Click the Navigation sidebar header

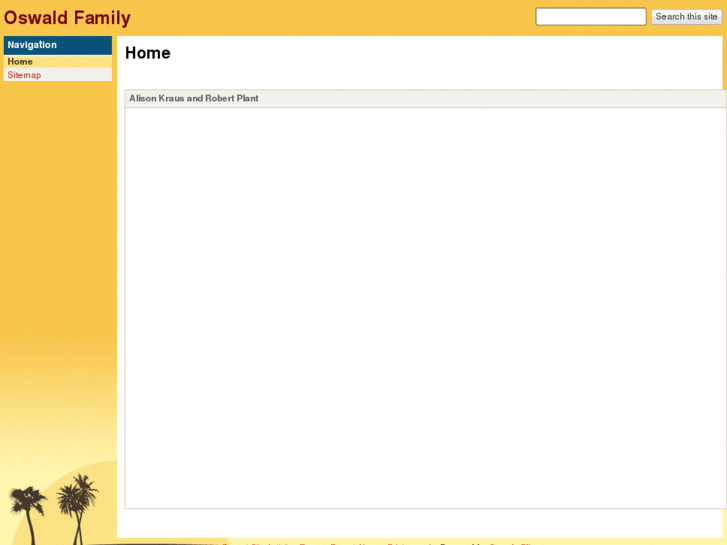pos(57,45)
